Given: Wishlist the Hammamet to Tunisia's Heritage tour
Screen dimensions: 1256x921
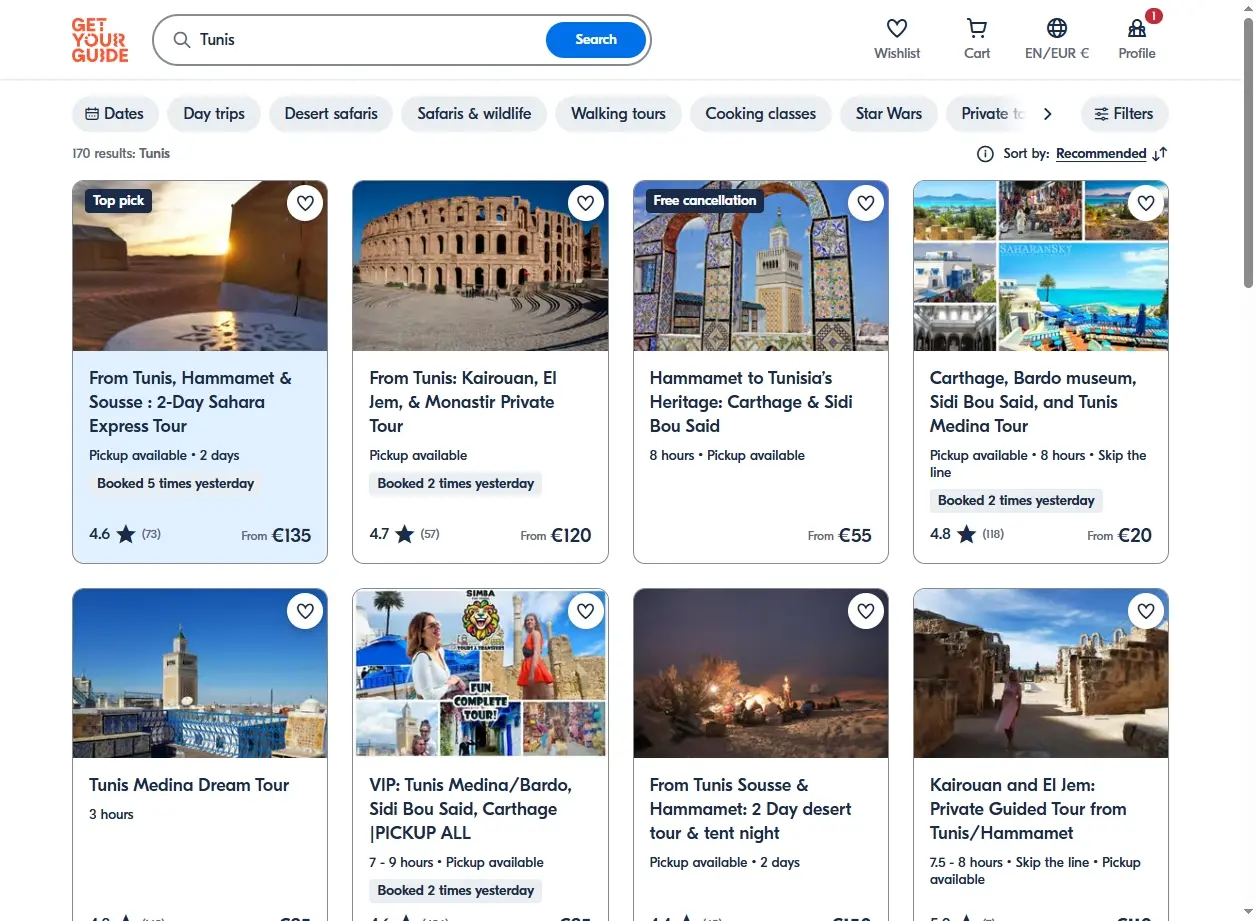Looking at the screenshot, I should 866,204.
